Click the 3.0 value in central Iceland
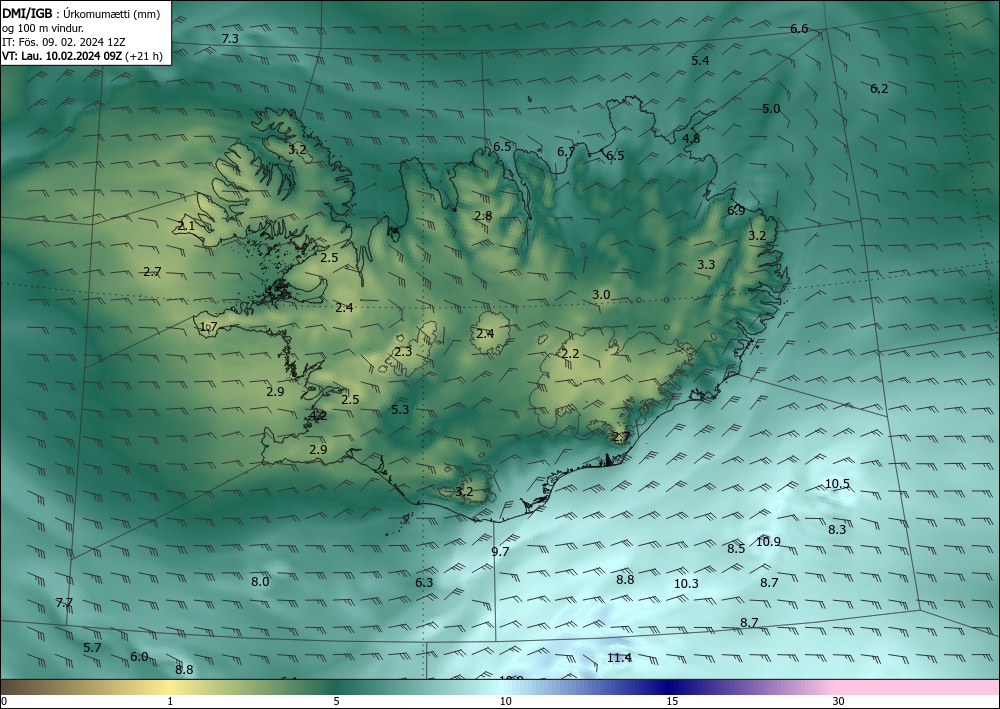 click(x=601, y=295)
